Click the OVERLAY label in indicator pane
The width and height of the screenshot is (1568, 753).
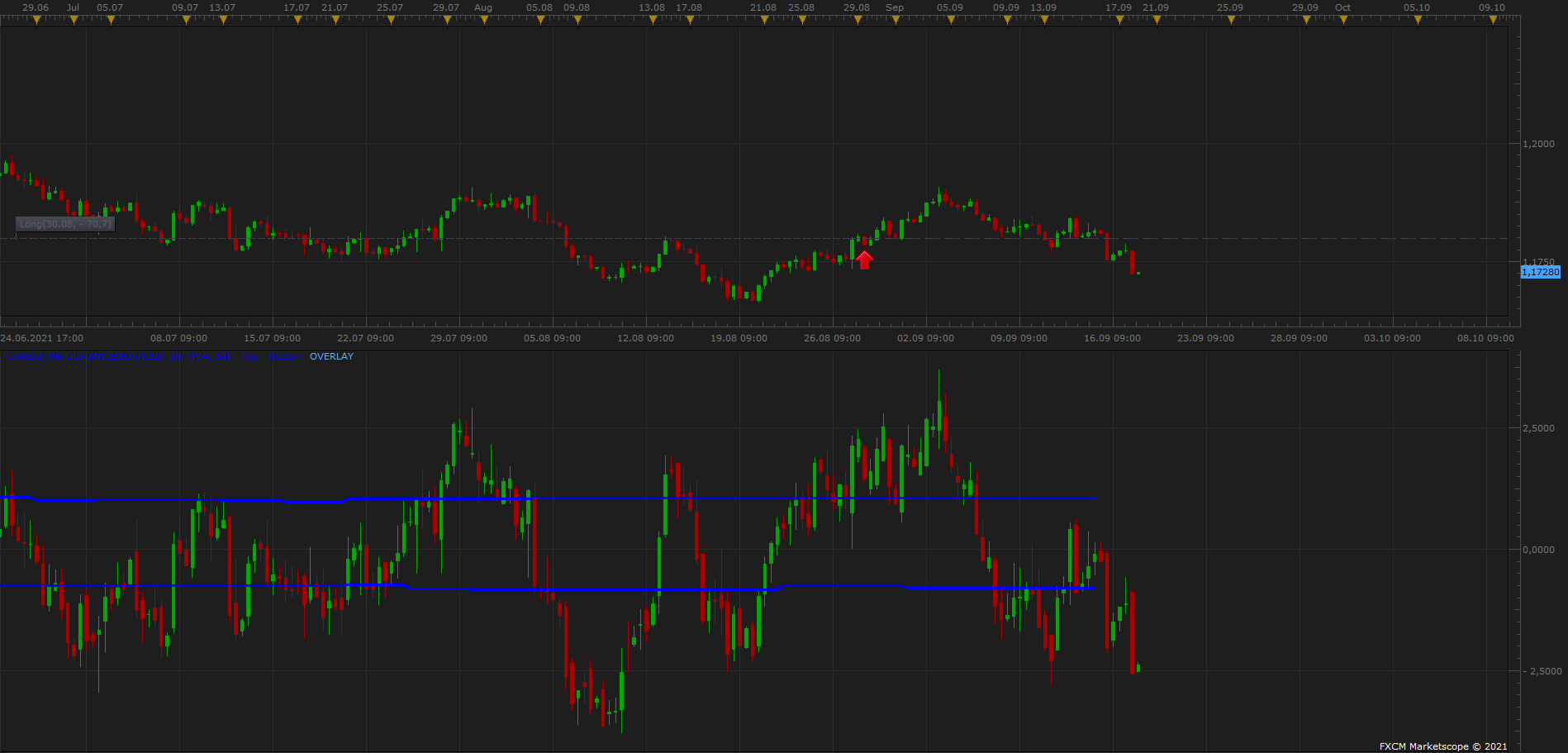click(x=331, y=357)
